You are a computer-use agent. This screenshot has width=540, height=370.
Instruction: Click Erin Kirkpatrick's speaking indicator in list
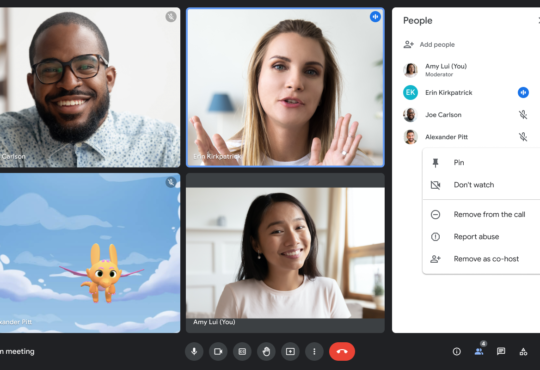[523, 92]
